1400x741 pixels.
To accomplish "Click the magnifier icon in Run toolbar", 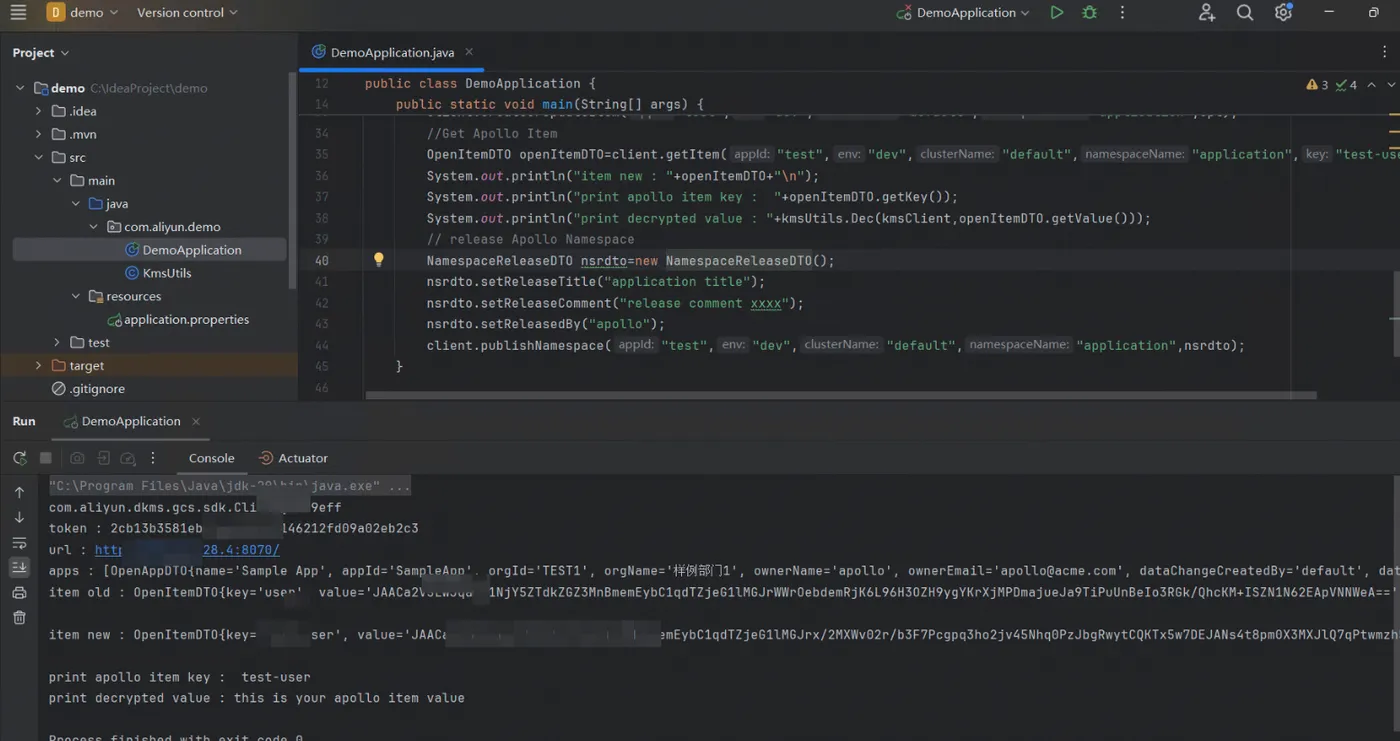I will [x=128, y=458].
